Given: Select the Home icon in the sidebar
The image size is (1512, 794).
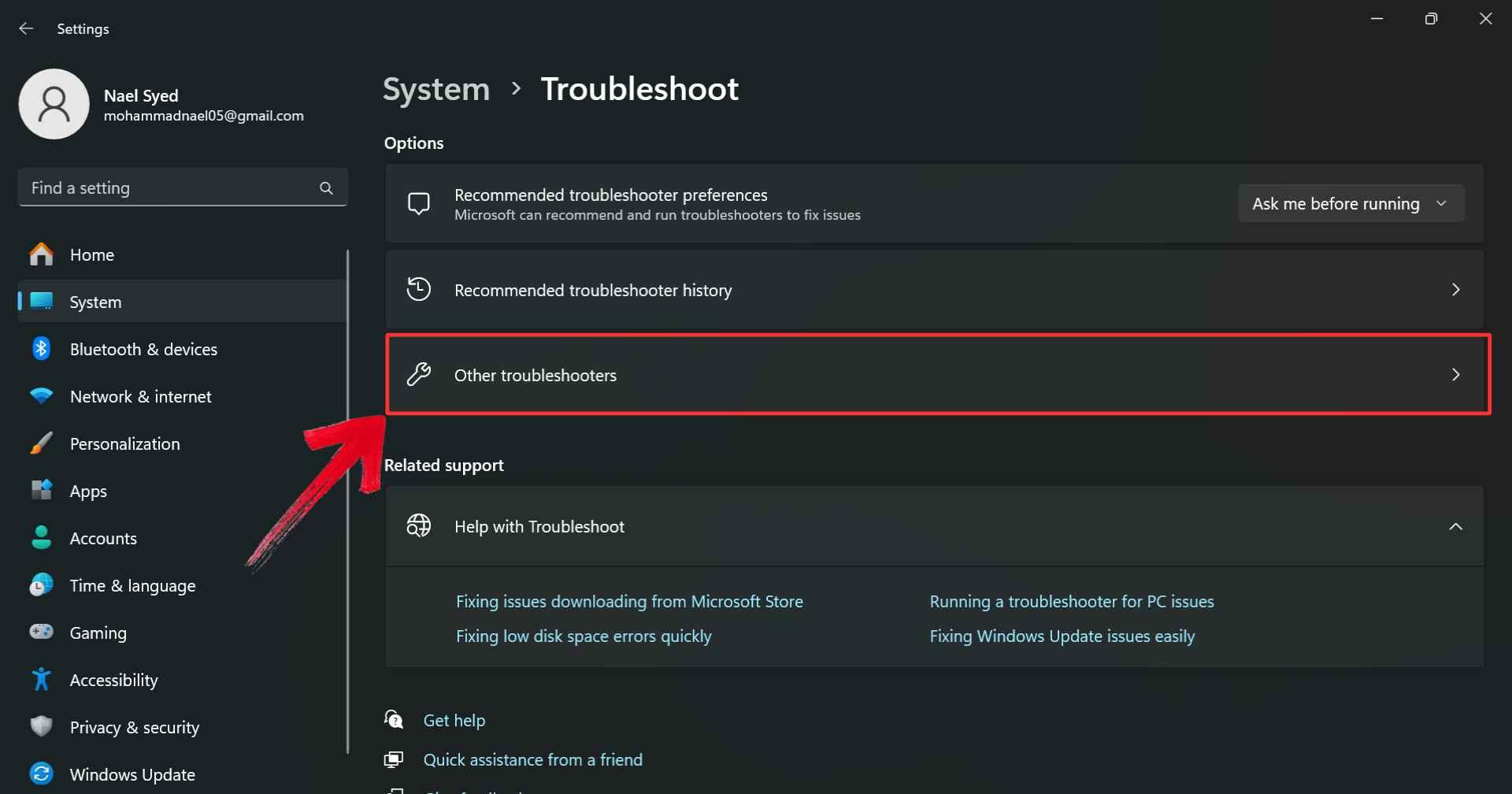Looking at the screenshot, I should click(40, 254).
